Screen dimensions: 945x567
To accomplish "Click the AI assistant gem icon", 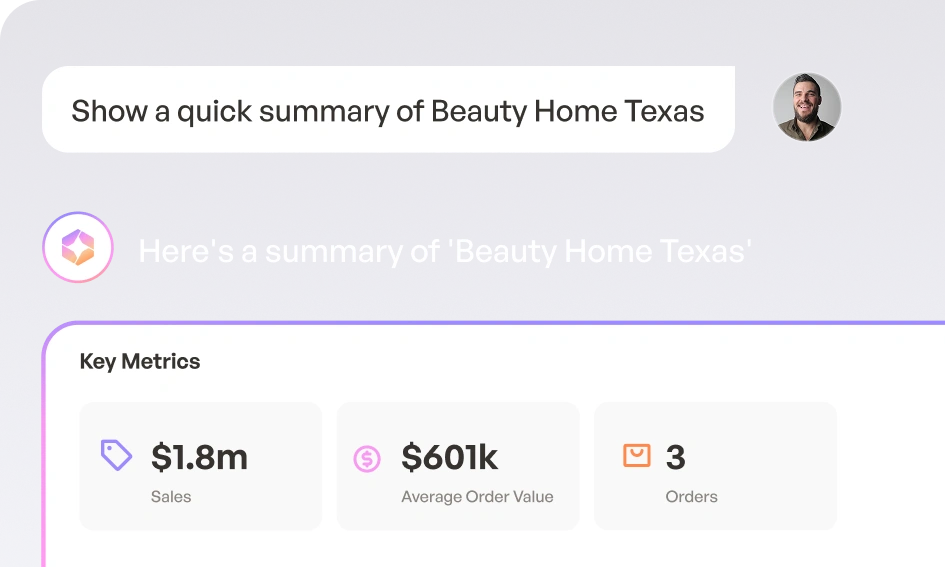I will tap(77, 248).
